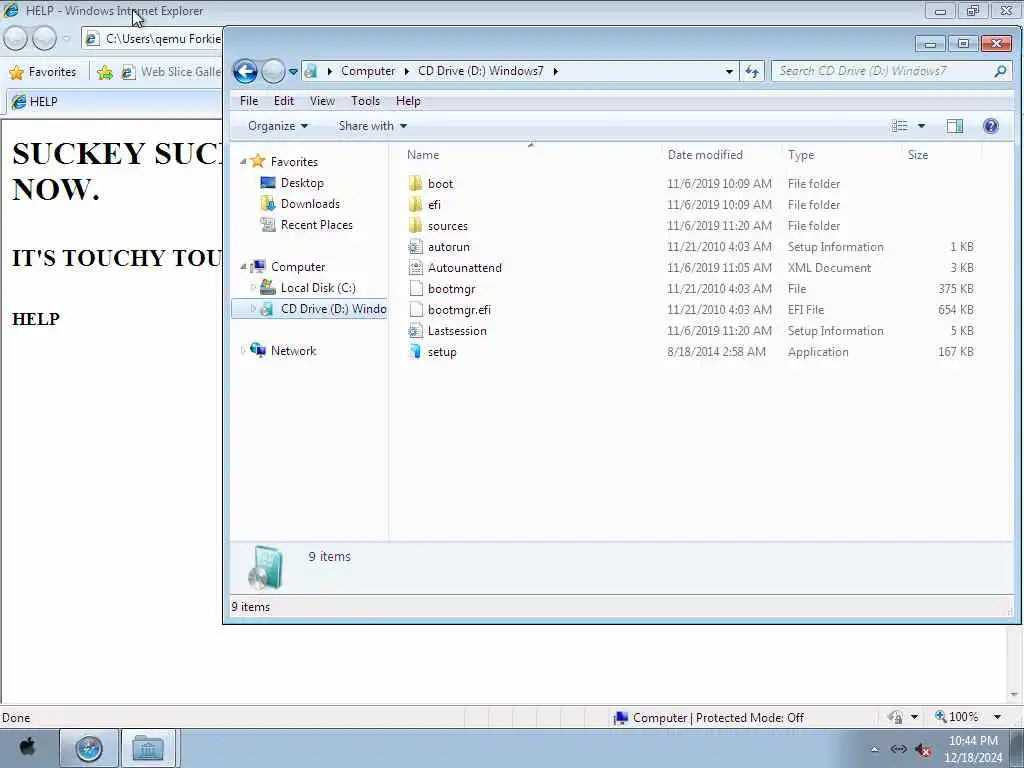Select the setup application icon
This screenshot has height=768, width=1024.
point(415,351)
